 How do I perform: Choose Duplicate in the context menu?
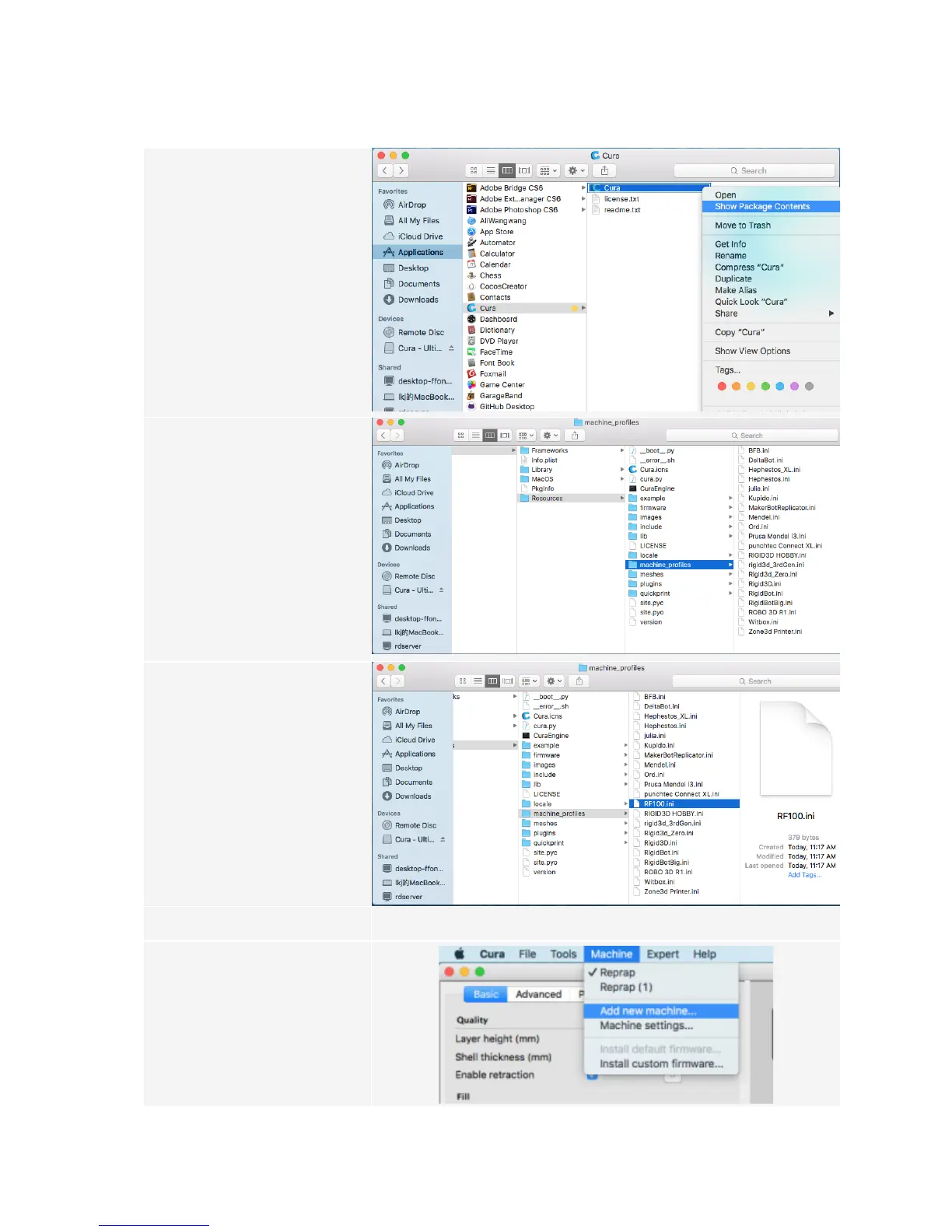pyautogui.click(x=733, y=278)
